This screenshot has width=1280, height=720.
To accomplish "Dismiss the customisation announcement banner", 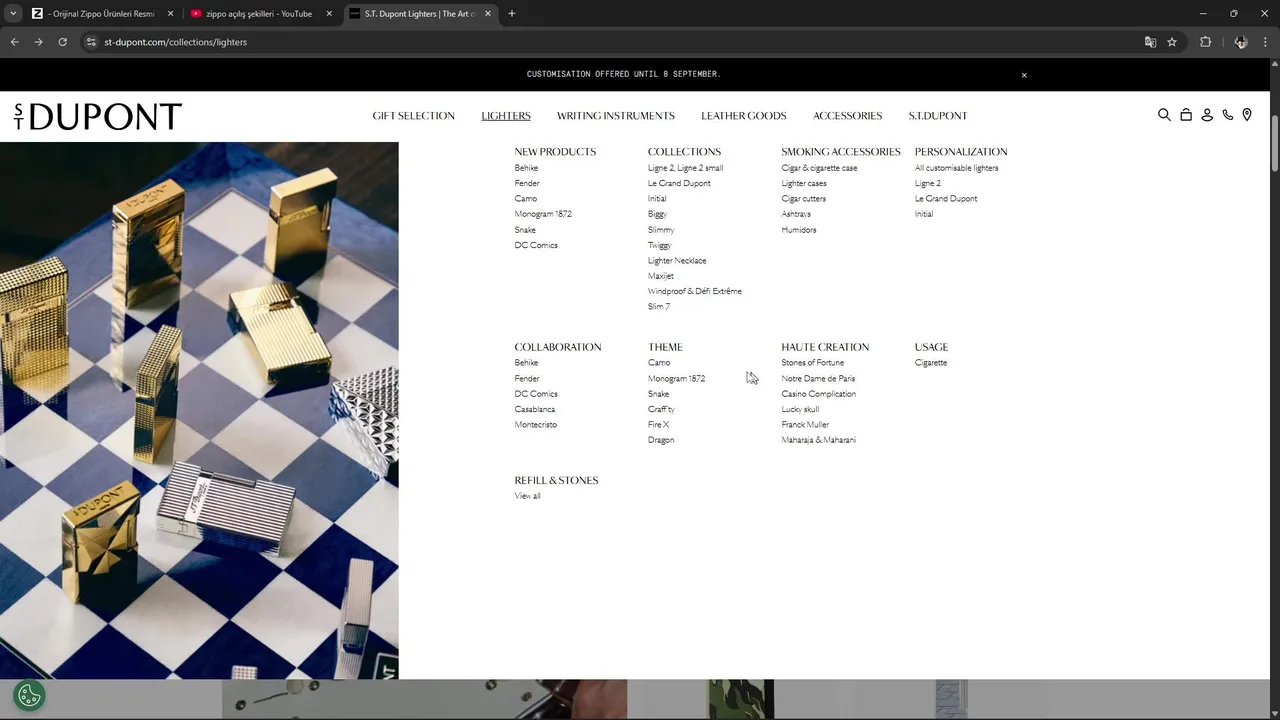I will 1024,75.
